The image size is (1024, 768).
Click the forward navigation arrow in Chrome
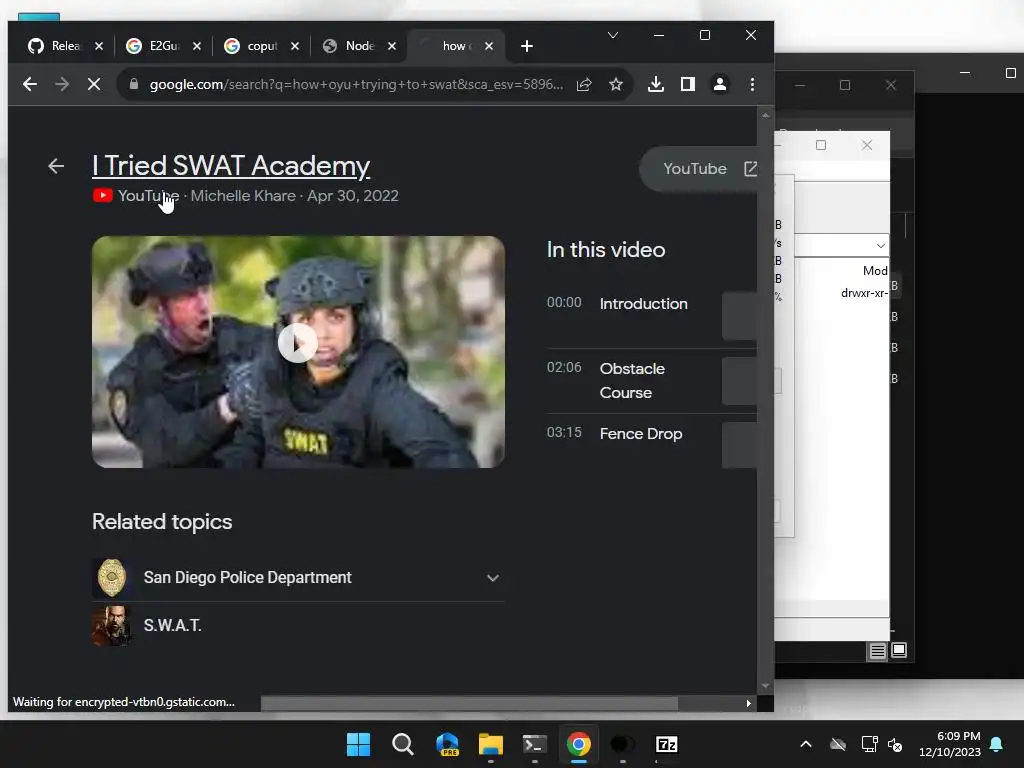click(61, 84)
